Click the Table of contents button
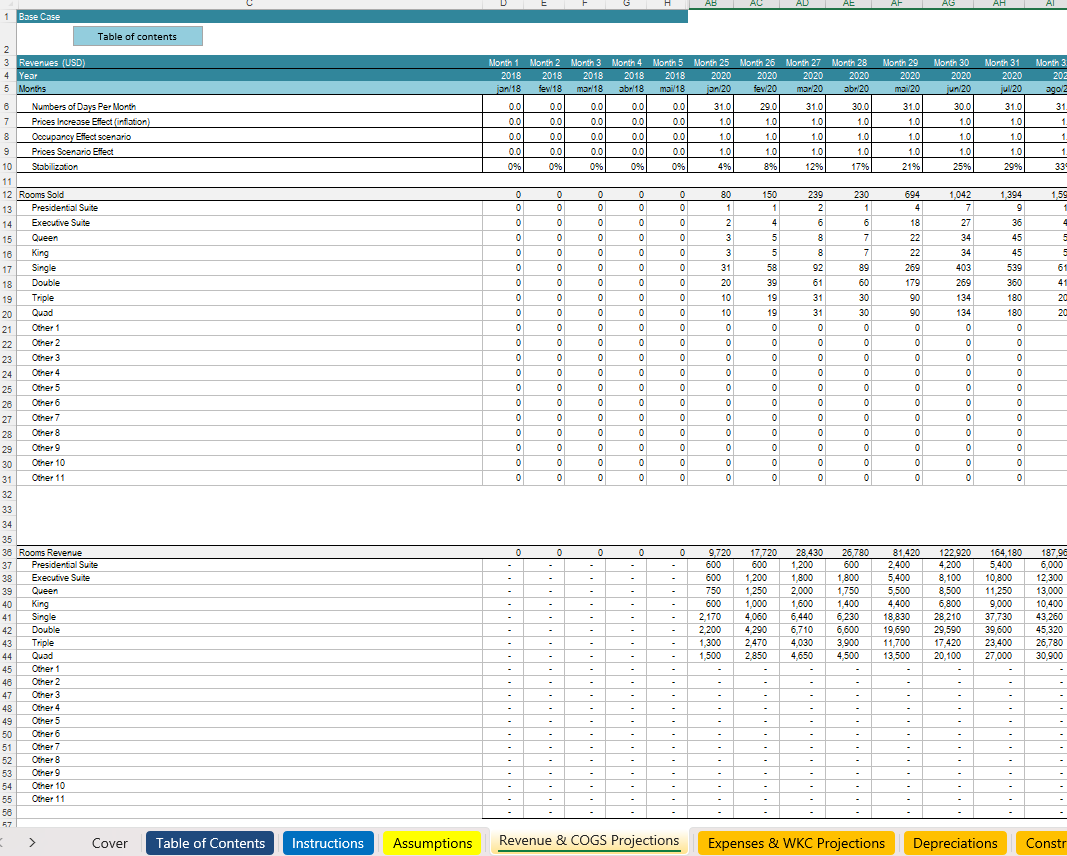The width and height of the screenshot is (1067, 856). [x=137, y=37]
